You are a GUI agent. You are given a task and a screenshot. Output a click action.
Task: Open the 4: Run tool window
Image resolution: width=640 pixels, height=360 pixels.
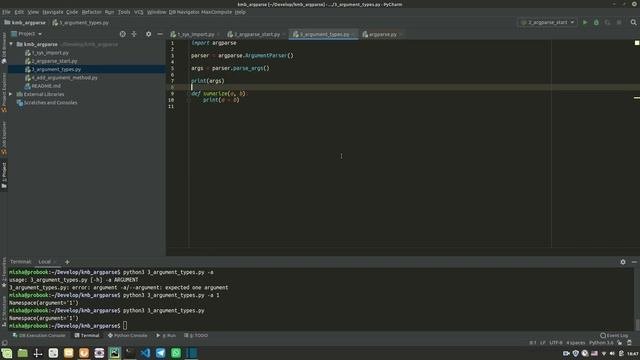tap(166, 336)
